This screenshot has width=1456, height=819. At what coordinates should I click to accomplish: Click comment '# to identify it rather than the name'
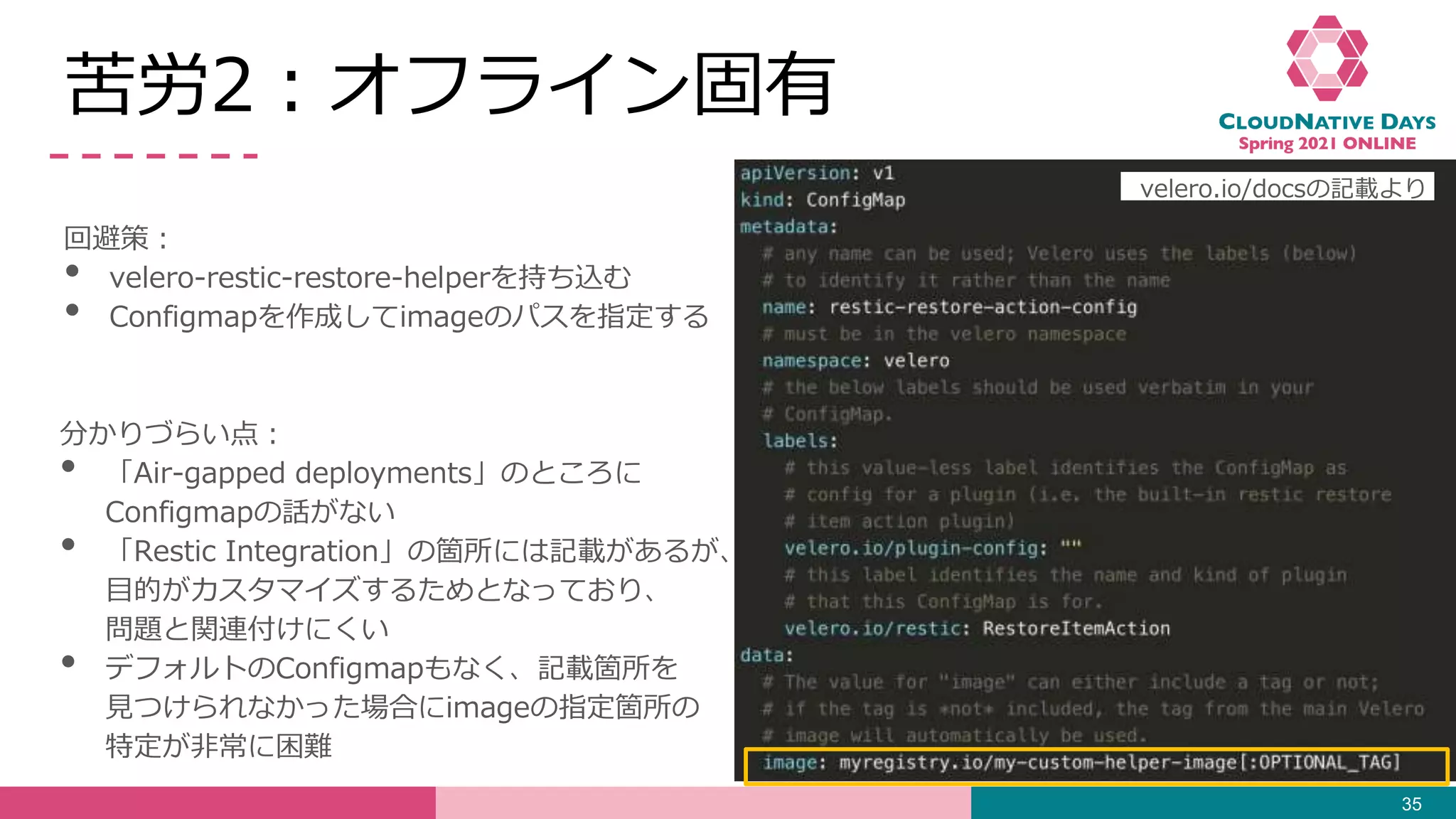tap(965, 280)
